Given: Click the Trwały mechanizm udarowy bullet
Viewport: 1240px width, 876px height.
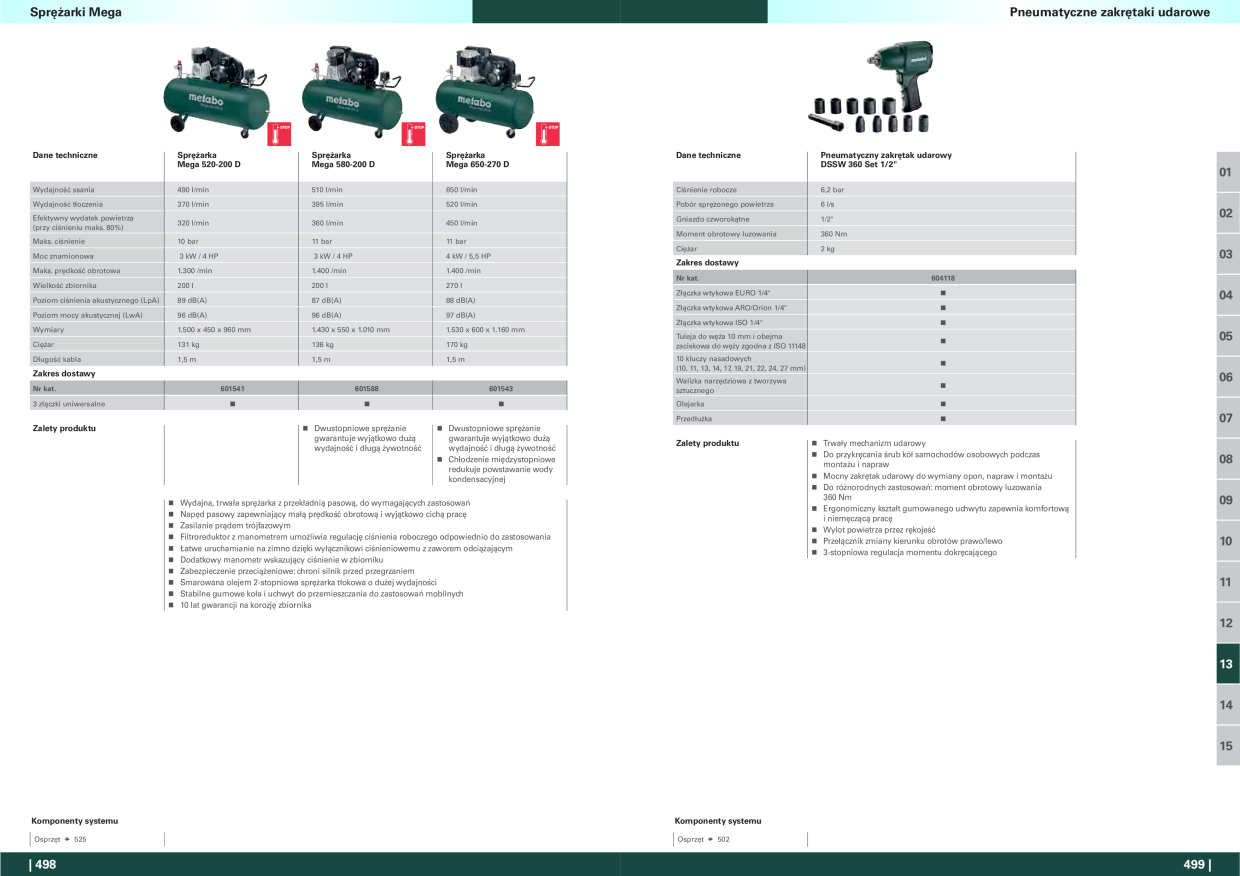Looking at the screenshot, I should click(874, 443).
